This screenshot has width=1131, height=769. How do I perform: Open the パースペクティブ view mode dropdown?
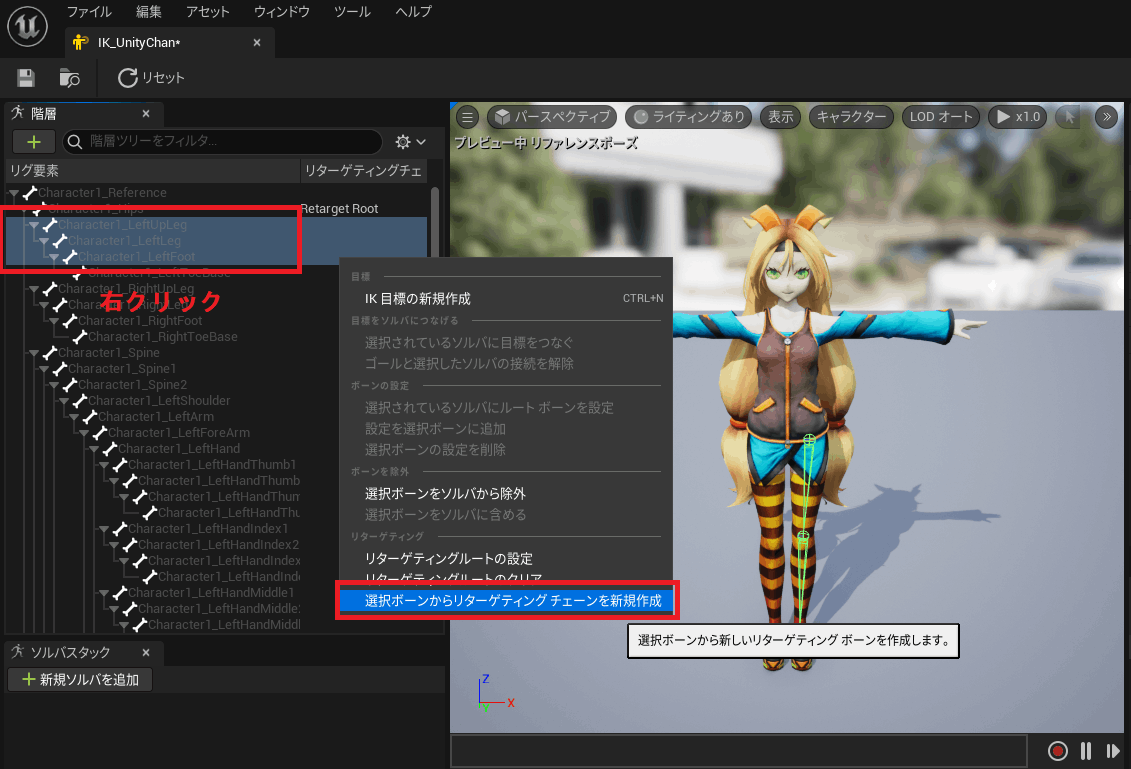(x=553, y=117)
